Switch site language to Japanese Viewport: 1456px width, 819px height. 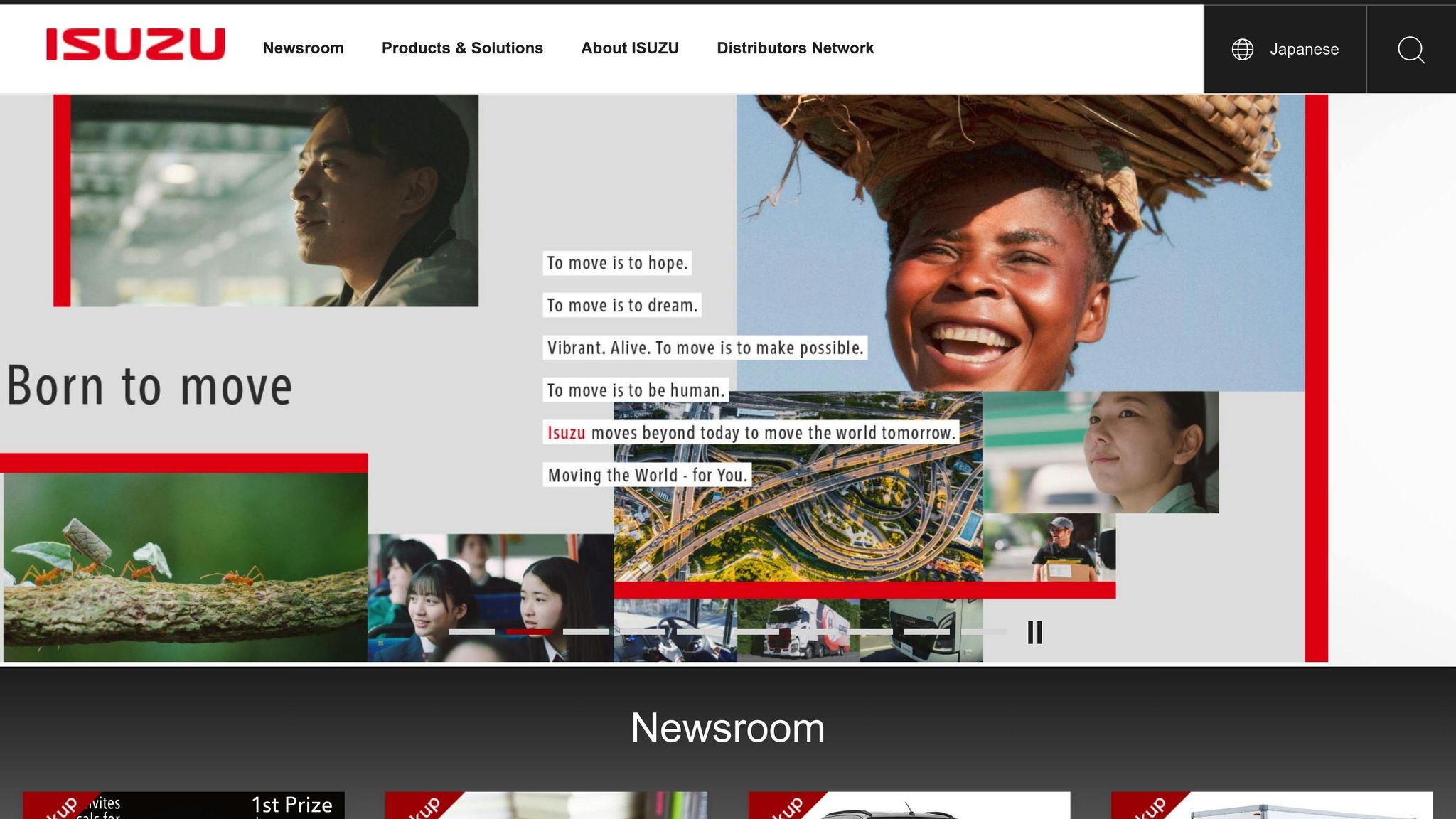(1304, 49)
